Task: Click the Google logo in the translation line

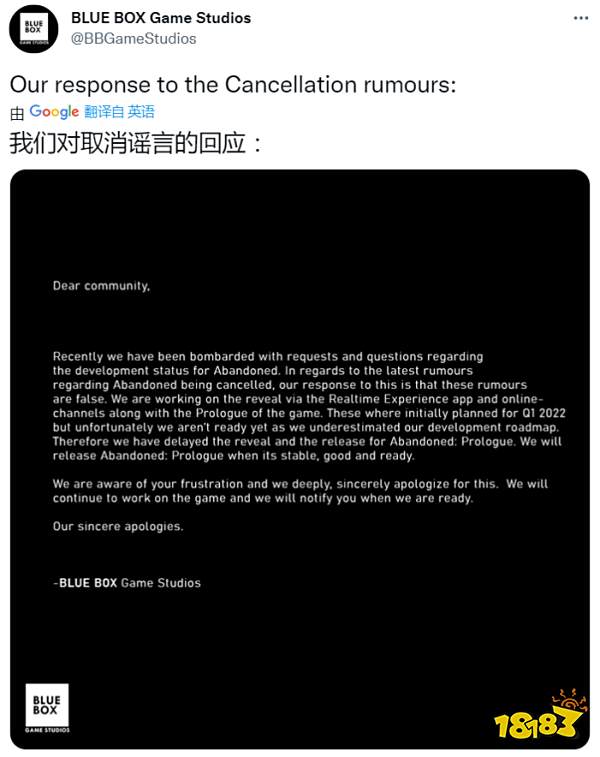Action: (54, 112)
